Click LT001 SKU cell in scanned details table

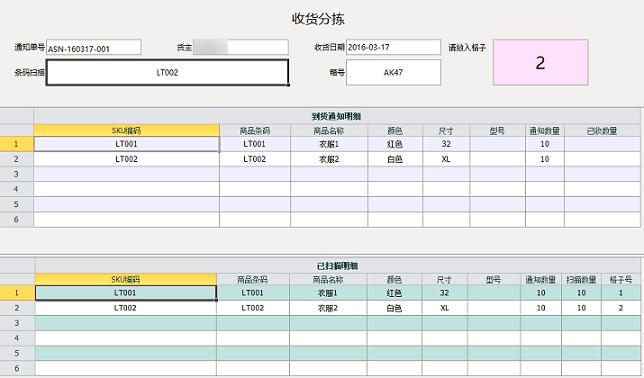tap(126, 293)
